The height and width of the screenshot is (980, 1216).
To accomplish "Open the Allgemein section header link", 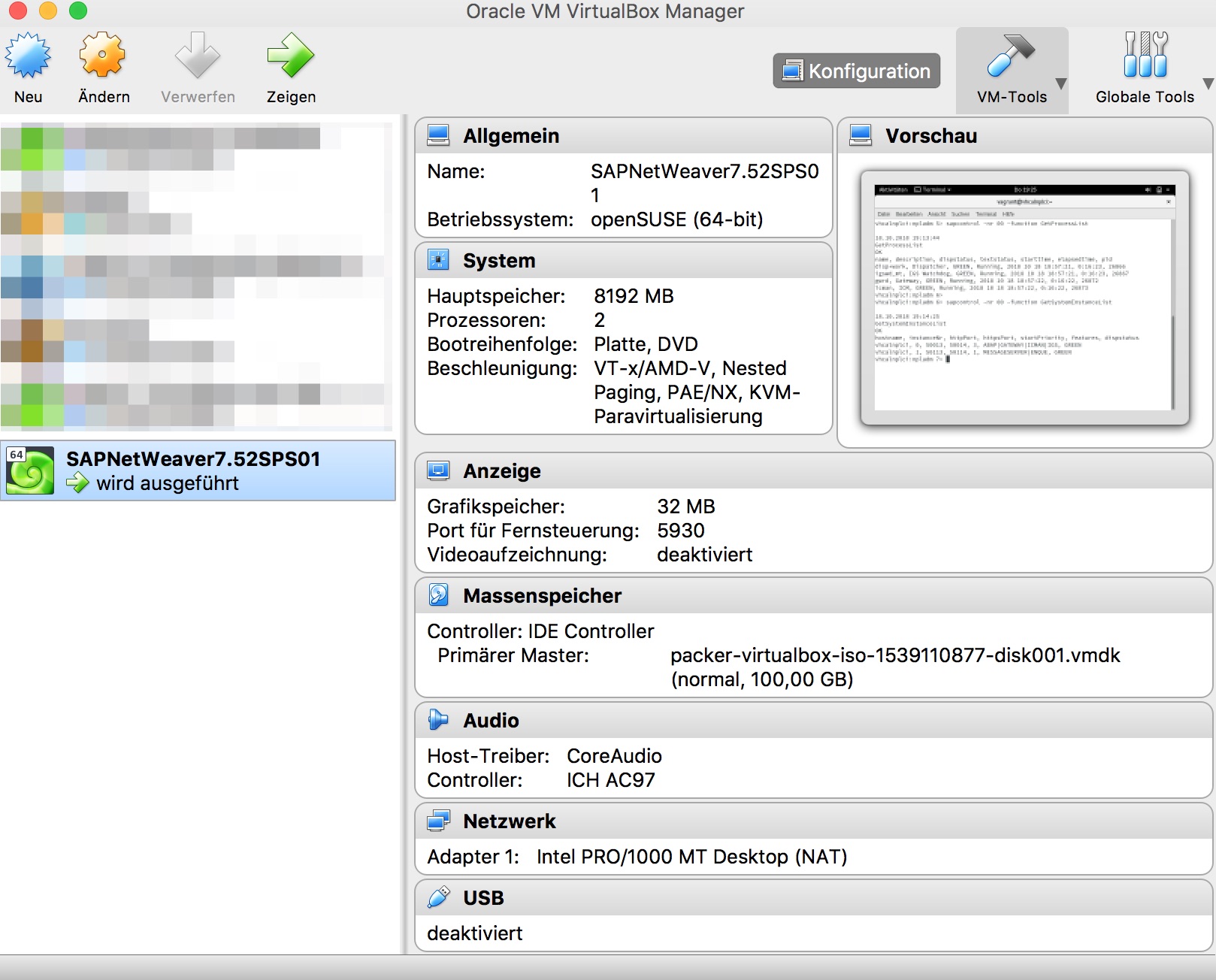I will click(511, 136).
